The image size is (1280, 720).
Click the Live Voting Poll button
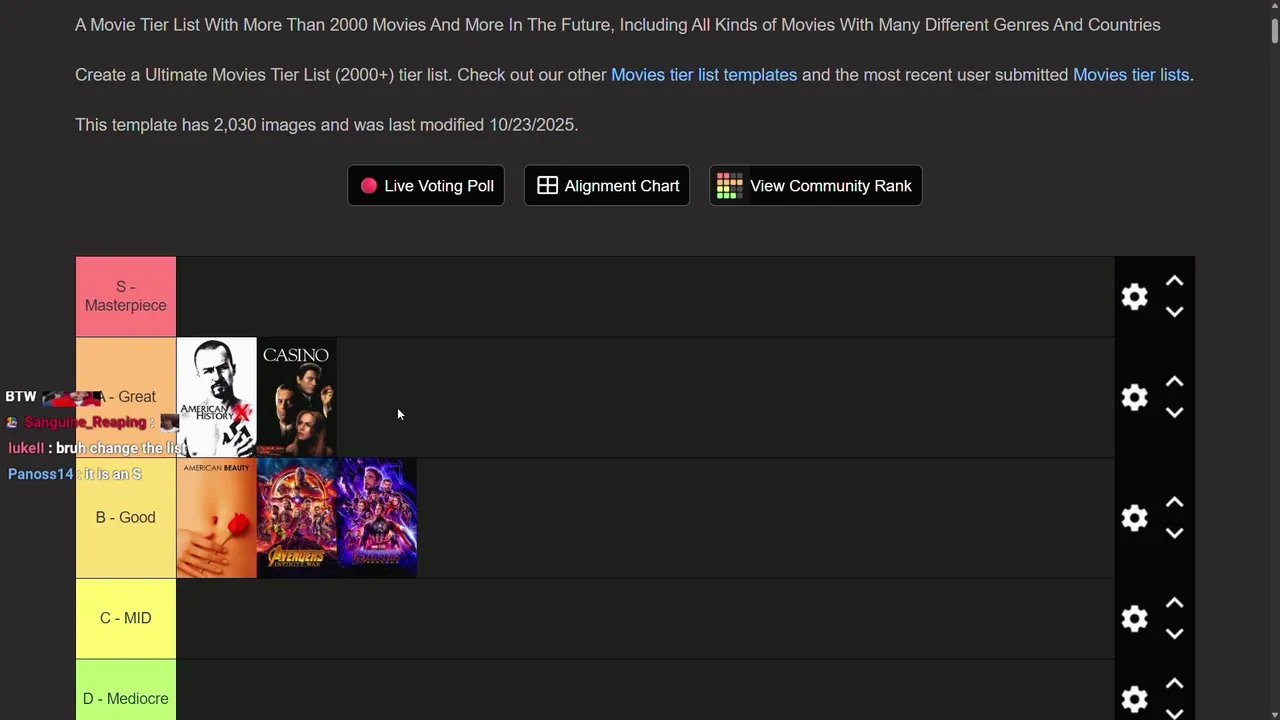(x=426, y=186)
